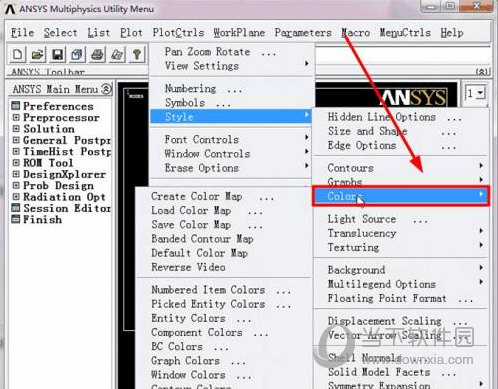The width and height of the screenshot is (498, 389).
Task: Open the Parameters menu
Action: click(303, 33)
